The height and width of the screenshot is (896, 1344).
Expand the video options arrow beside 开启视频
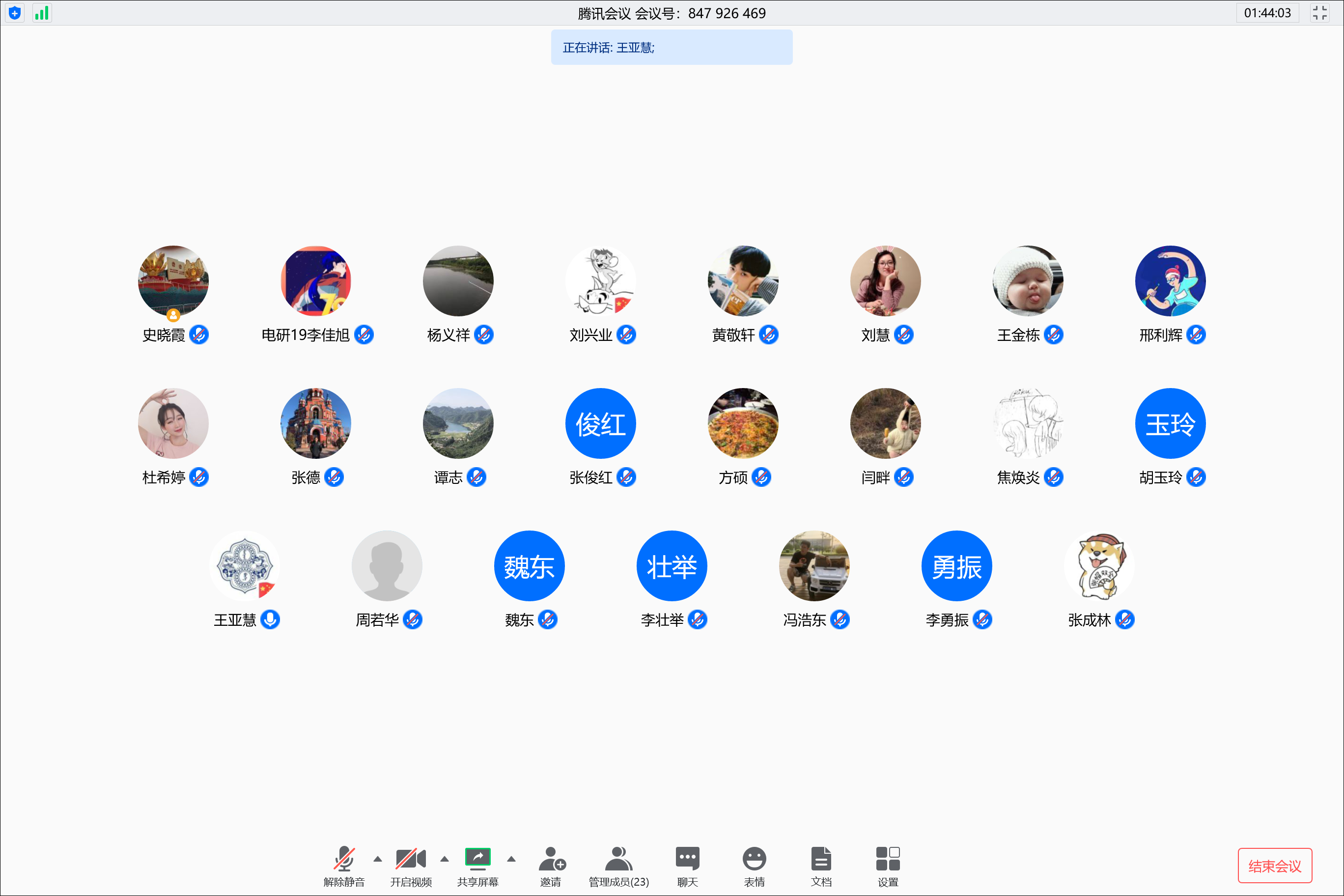click(445, 859)
